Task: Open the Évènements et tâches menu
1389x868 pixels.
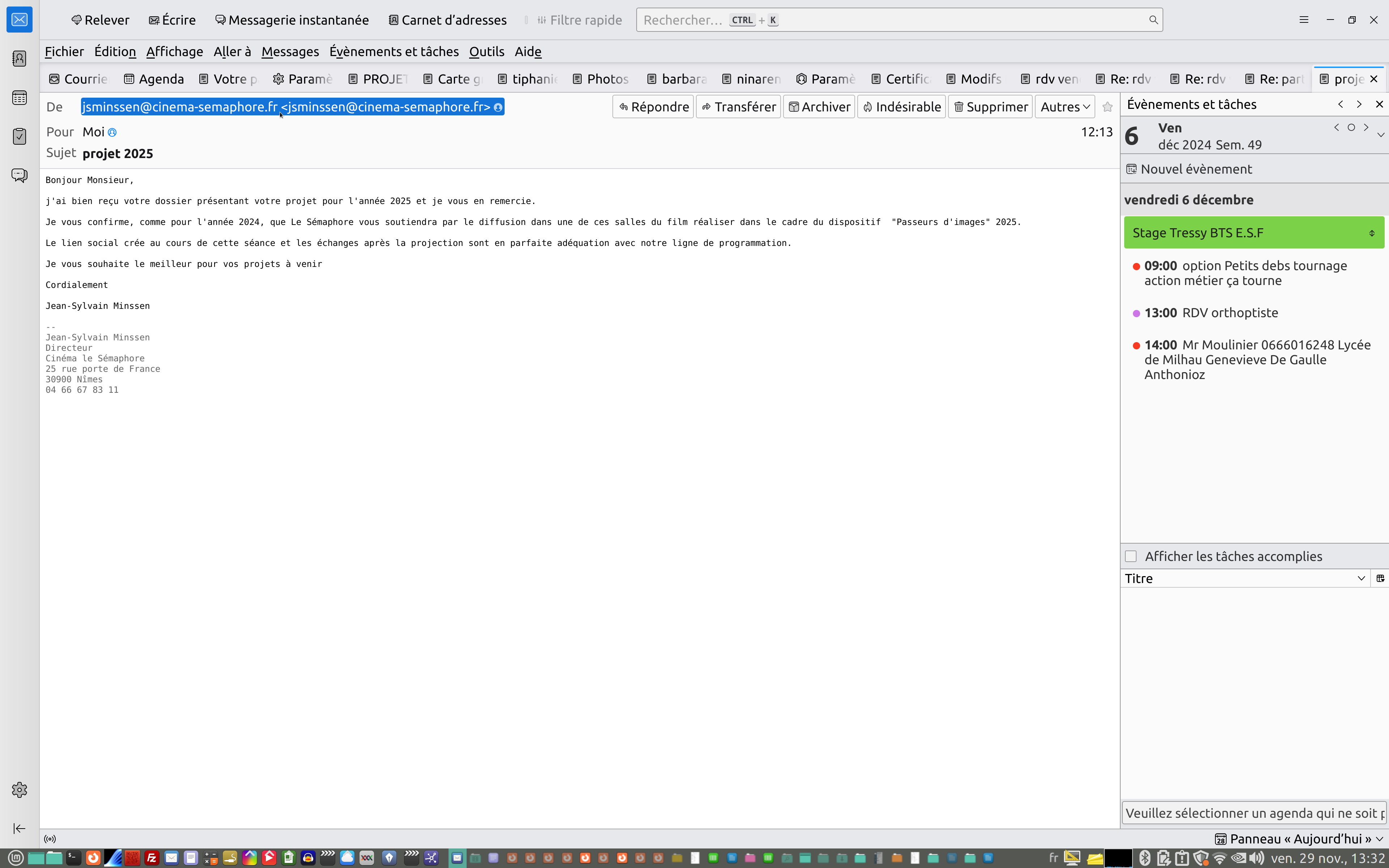Action: 394,52
